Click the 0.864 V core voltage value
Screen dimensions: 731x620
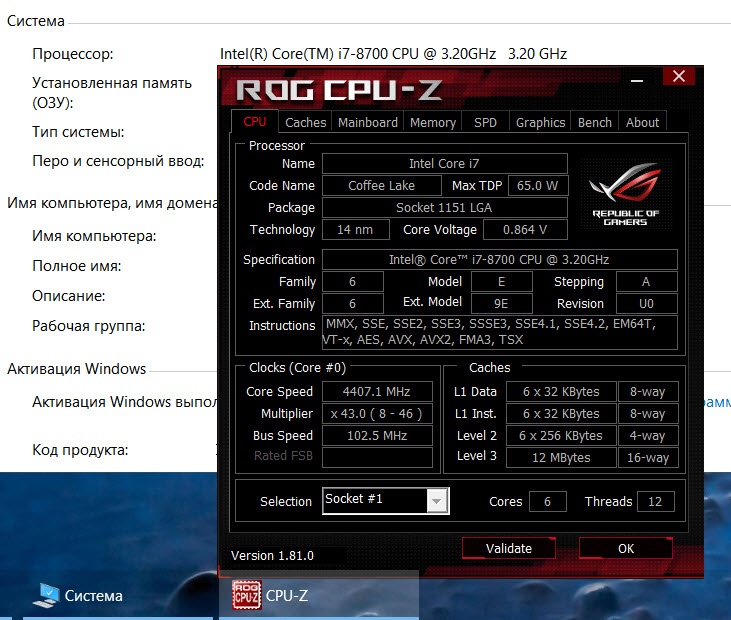[x=525, y=229]
